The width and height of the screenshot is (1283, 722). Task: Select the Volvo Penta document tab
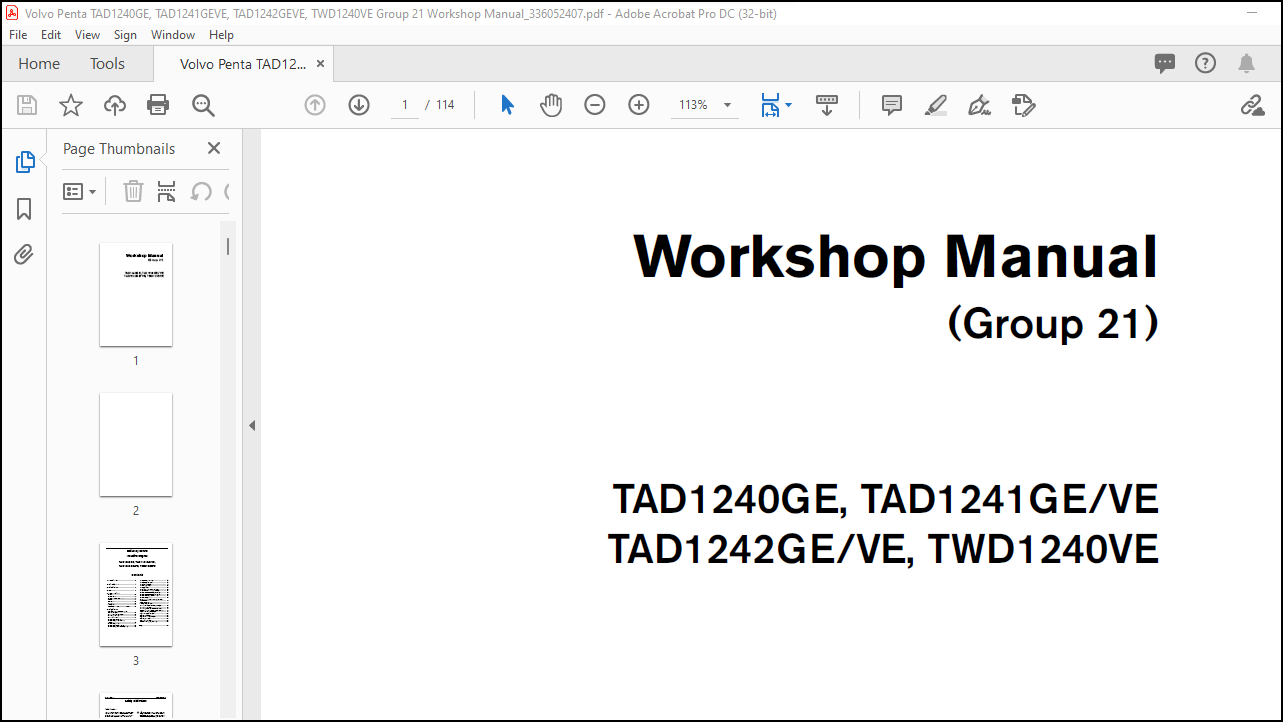coord(243,63)
